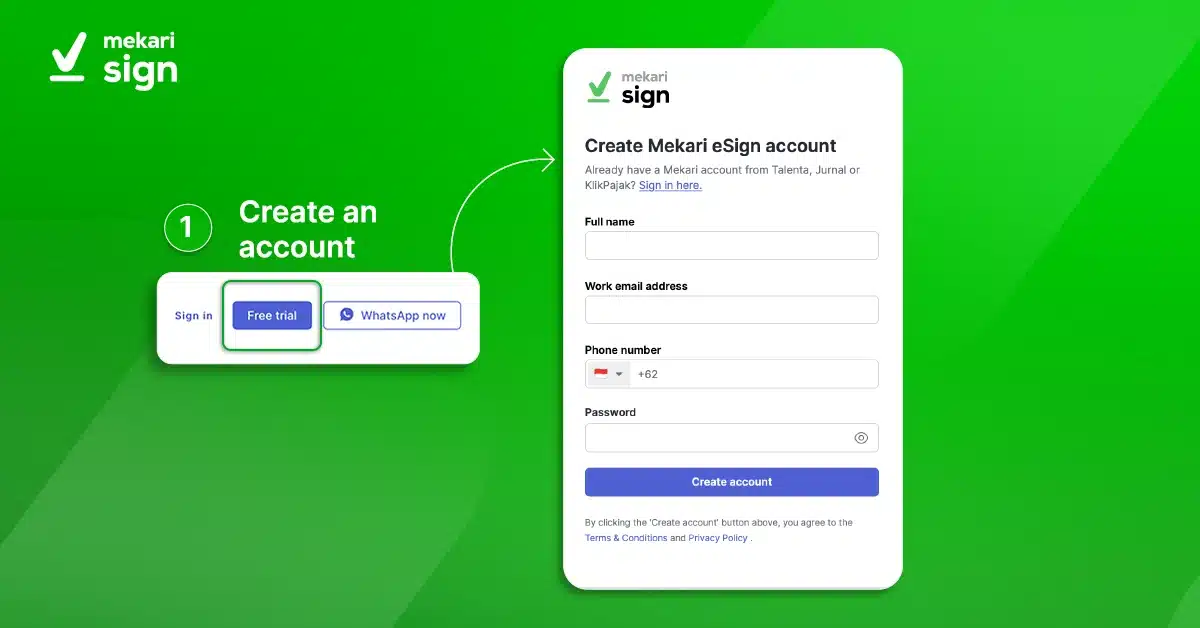Submit with the Create account button
The width and height of the screenshot is (1200, 628).
731,482
